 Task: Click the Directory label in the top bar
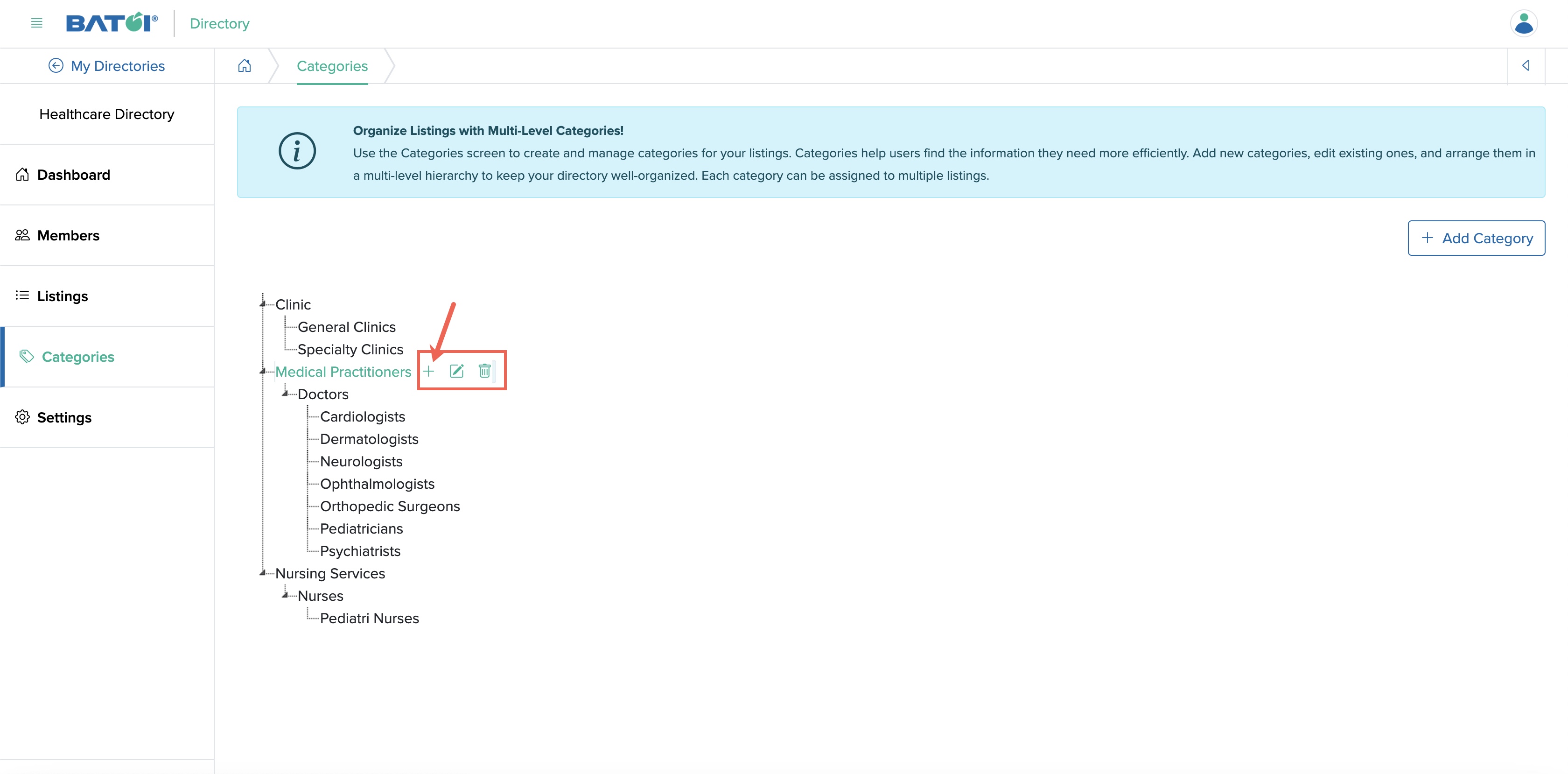[219, 23]
